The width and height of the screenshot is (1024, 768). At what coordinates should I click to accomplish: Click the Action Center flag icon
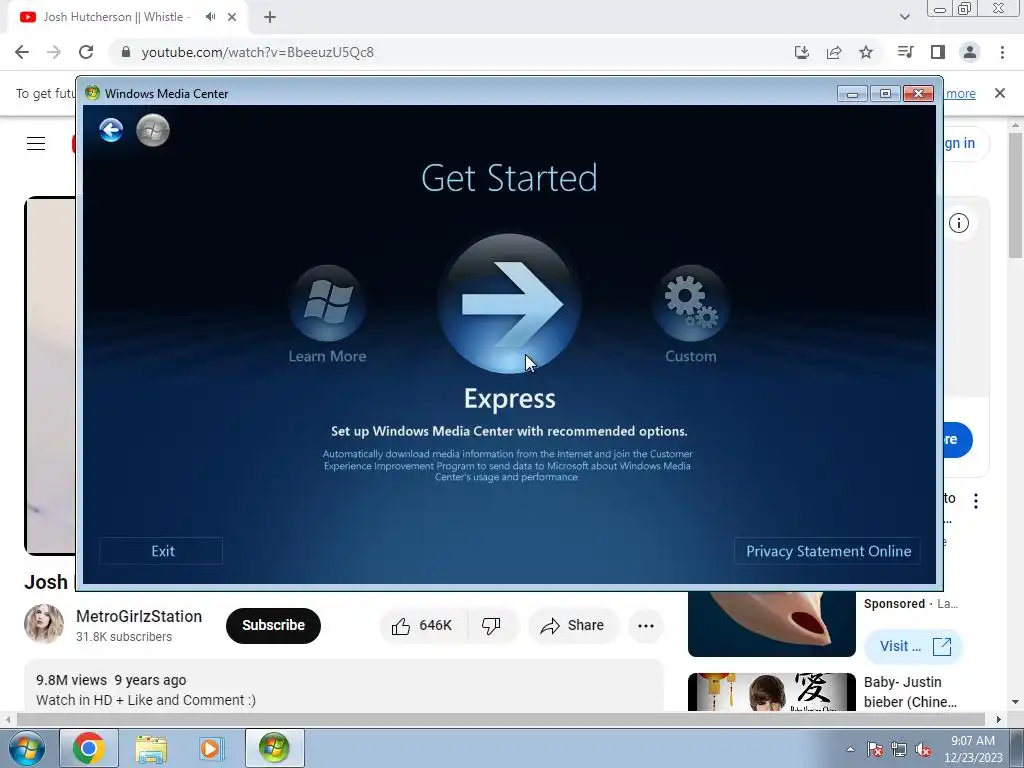[875, 749]
